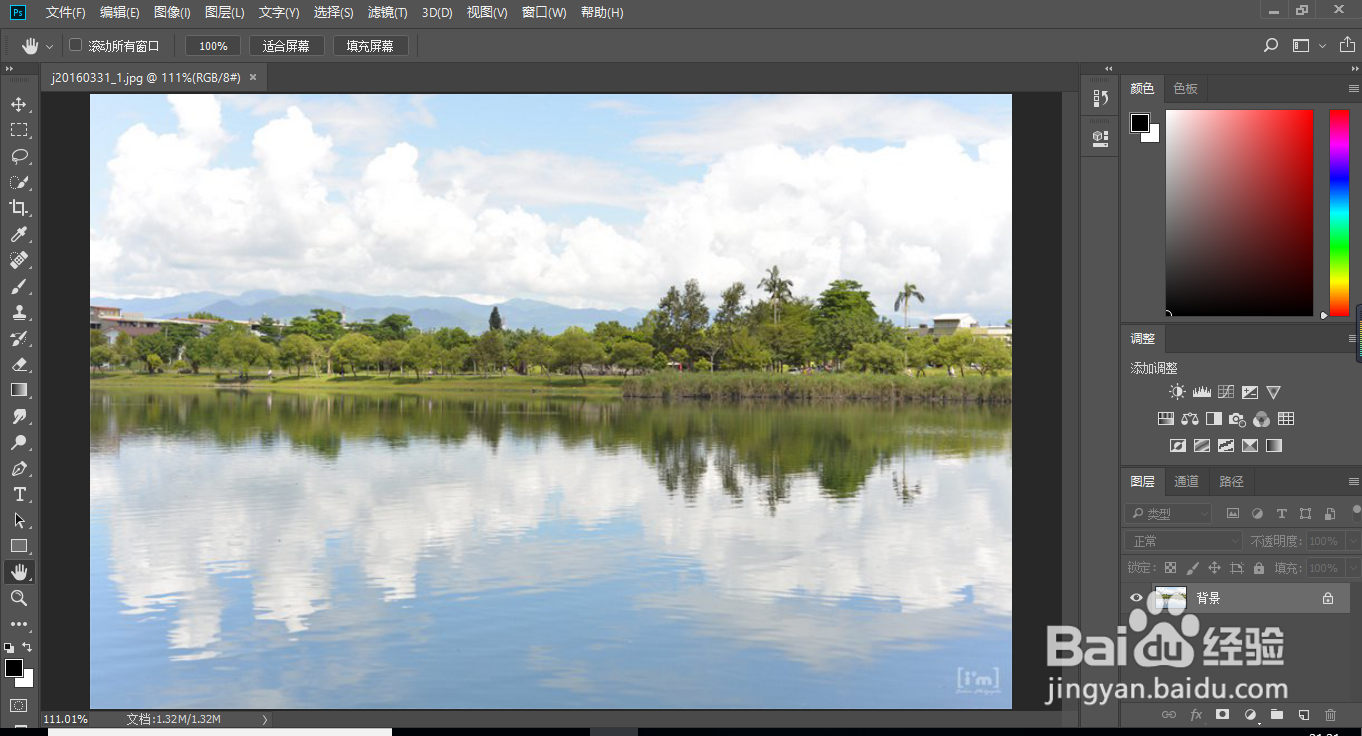Viewport: 1362px width, 736px height.
Task: Select the Path Selection tool
Action: click(x=18, y=520)
